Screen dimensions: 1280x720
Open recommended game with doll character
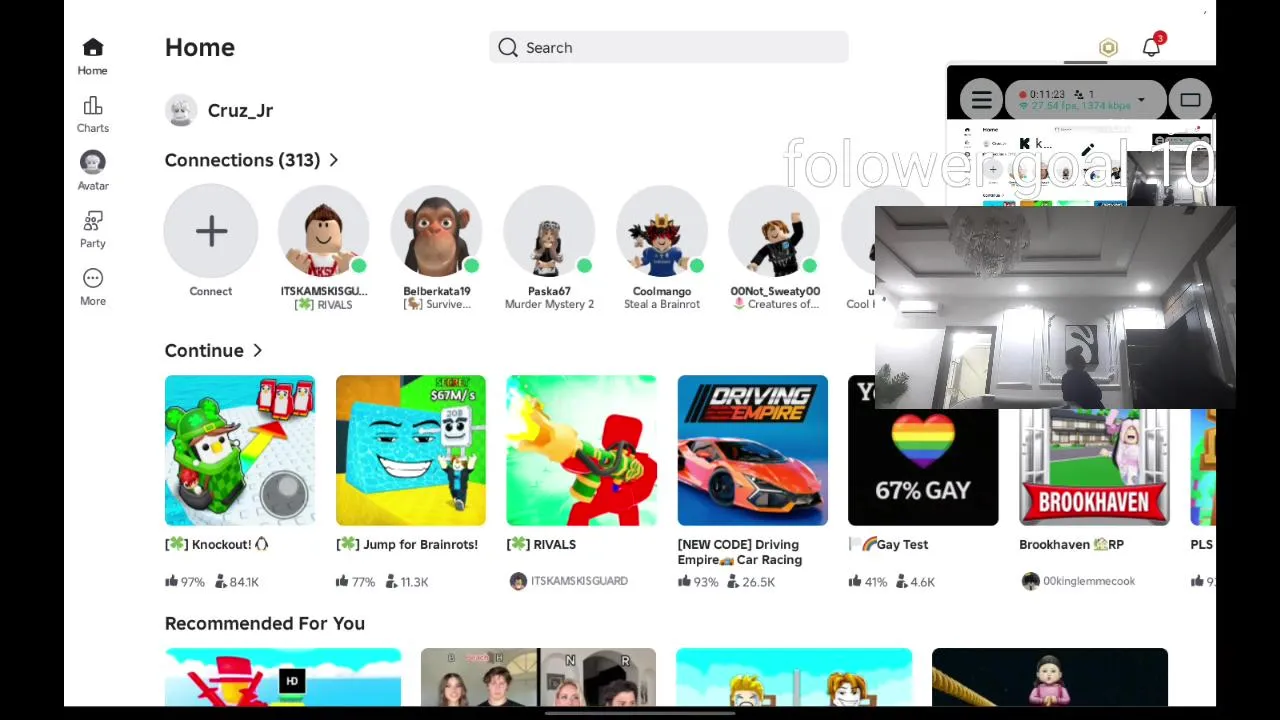pos(1049,677)
